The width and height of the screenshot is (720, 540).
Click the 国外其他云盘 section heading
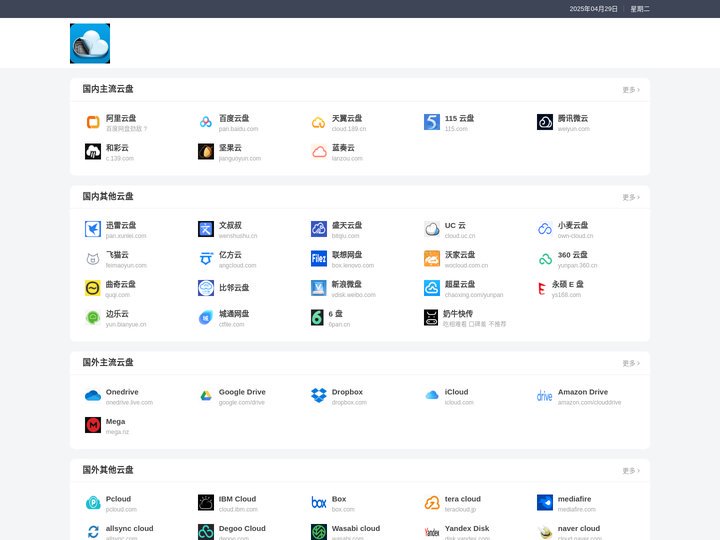click(x=108, y=470)
